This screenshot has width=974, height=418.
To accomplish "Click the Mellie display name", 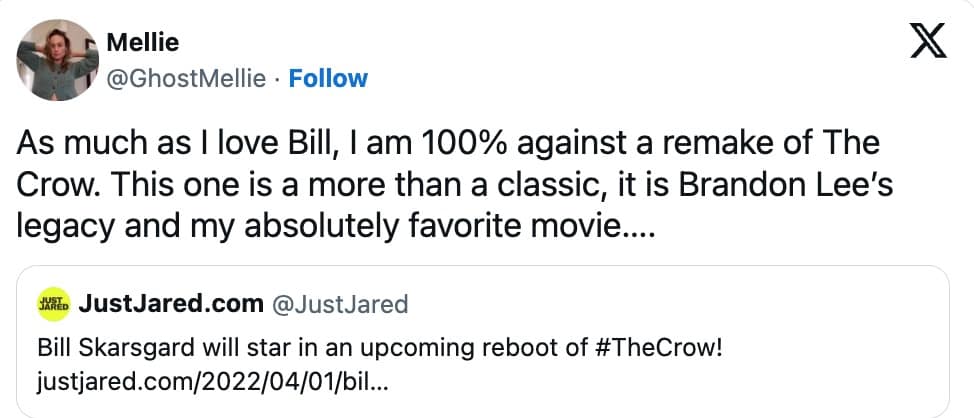I will 144,45.
